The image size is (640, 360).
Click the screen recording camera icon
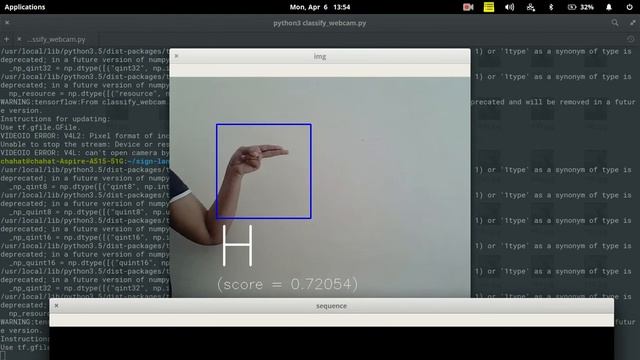click(x=468, y=7)
